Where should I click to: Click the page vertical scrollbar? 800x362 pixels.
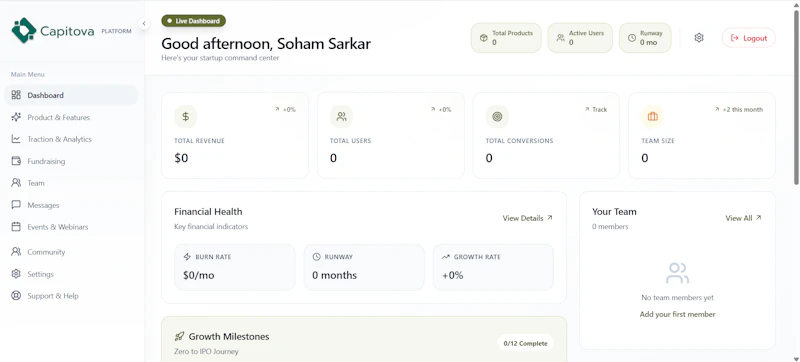(796, 97)
